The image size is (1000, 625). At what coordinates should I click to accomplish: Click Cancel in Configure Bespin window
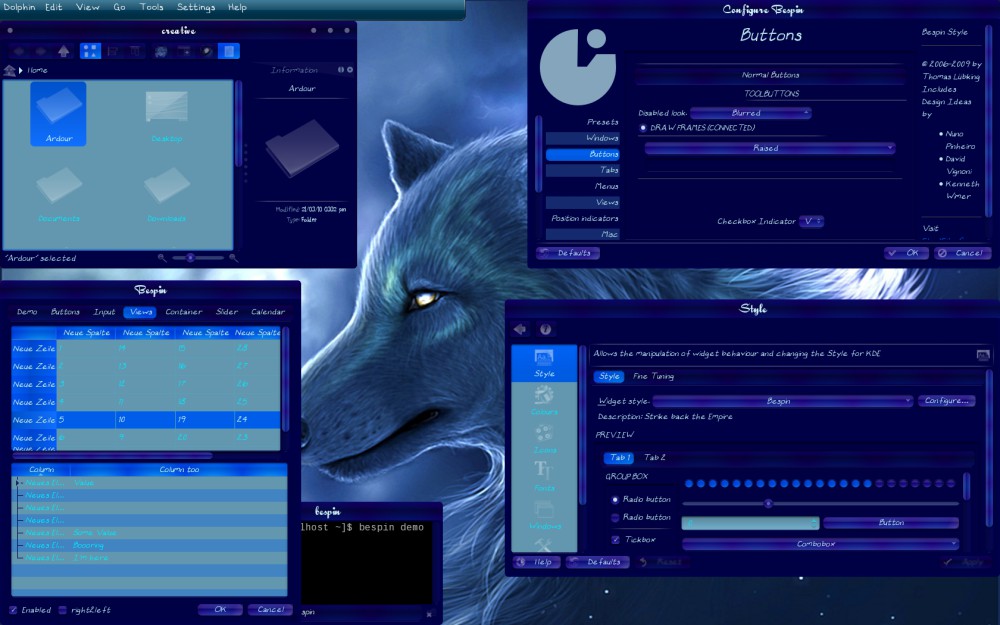pos(962,253)
